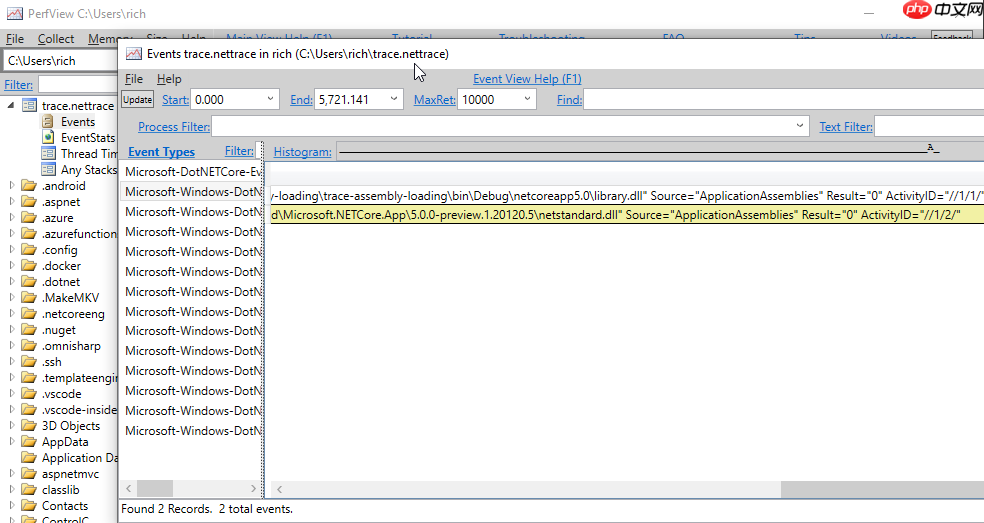Open the File menu in PerfView main window
Image resolution: width=984 pixels, height=523 pixels.
point(14,39)
